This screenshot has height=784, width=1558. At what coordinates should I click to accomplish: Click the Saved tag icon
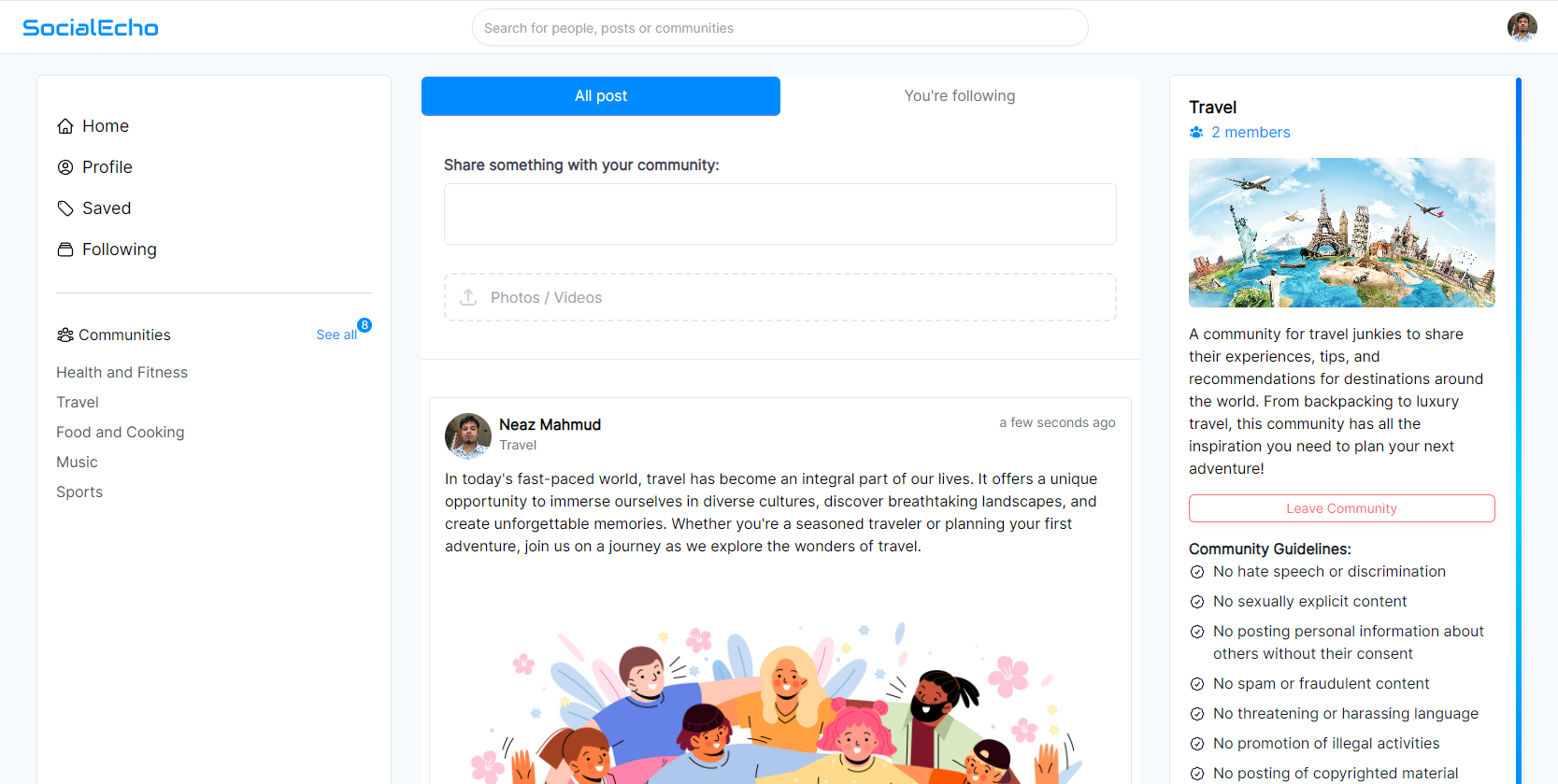coord(65,208)
